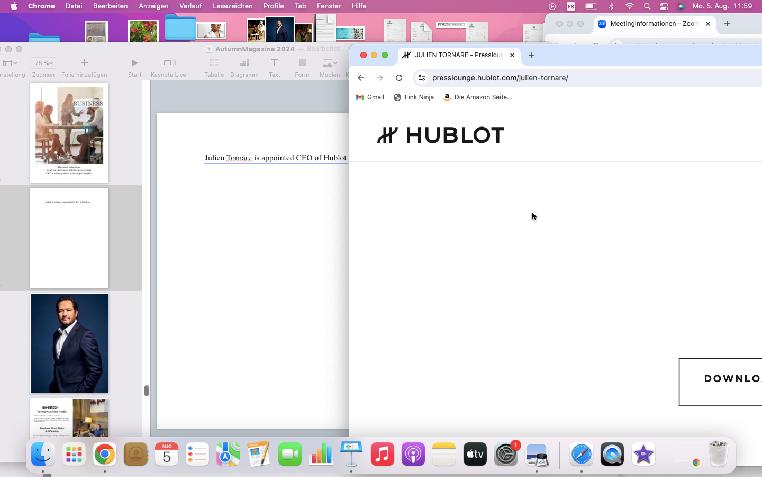Open Music from the Dock

pyautogui.click(x=382, y=455)
